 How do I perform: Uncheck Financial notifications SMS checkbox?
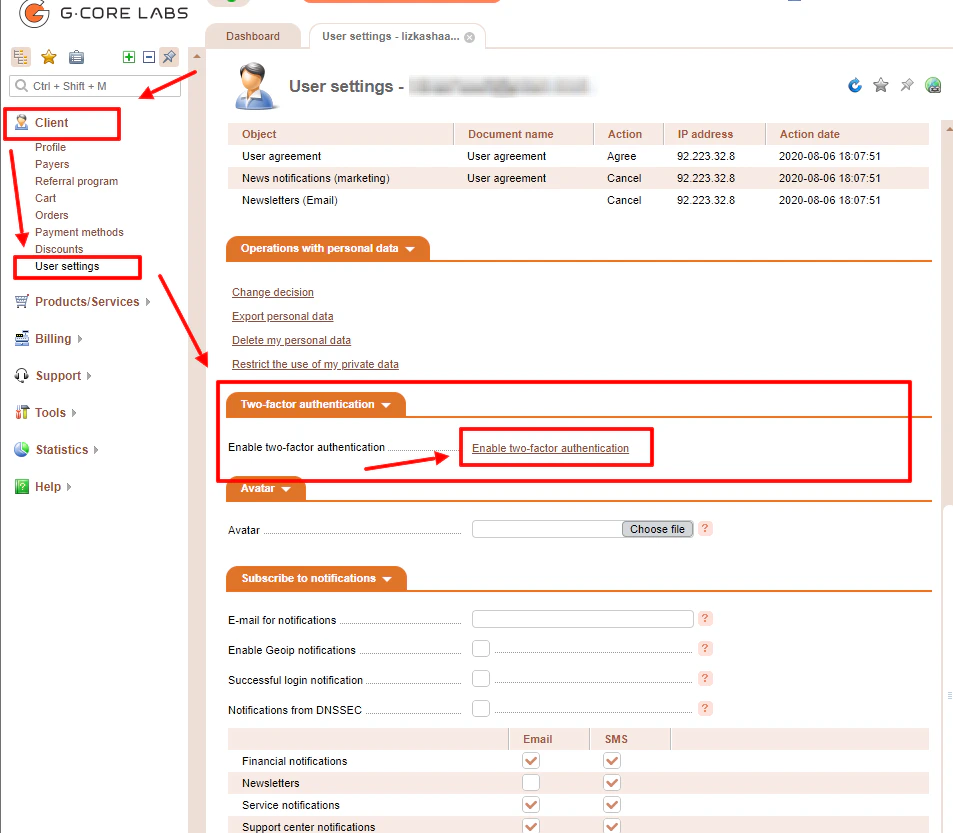(x=612, y=761)
